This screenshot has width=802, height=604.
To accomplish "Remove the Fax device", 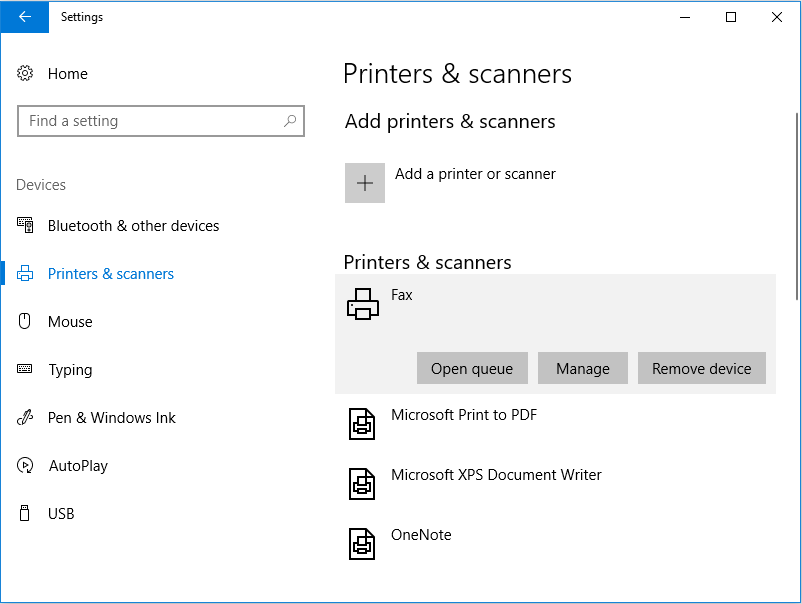I will click(x=701, y=368).
